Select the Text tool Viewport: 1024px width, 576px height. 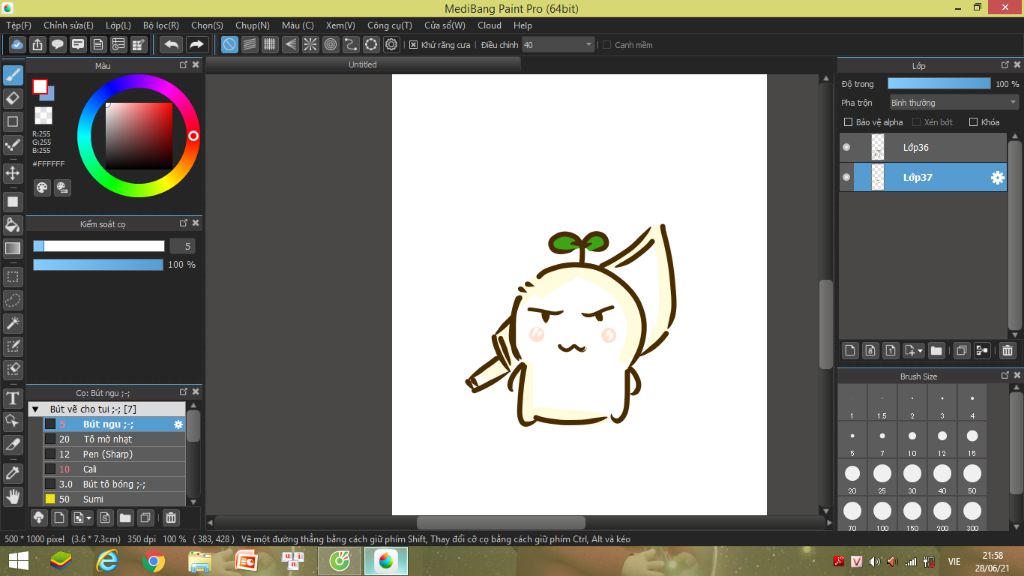12,398
